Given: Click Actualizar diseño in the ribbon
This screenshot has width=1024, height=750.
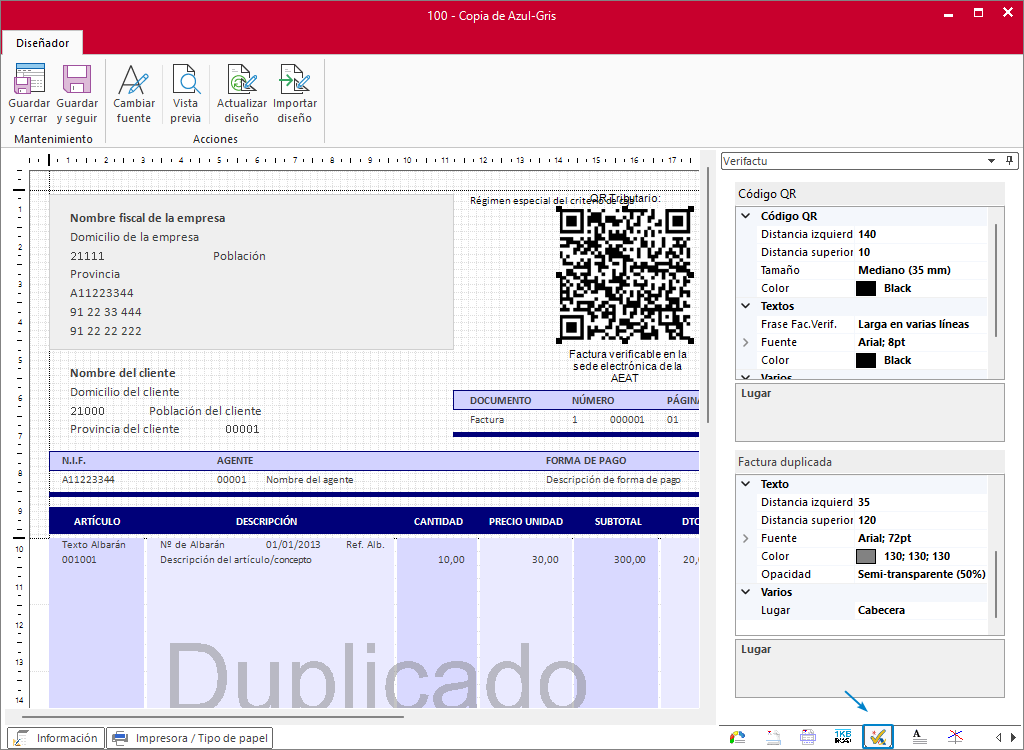Looking at the screenshot, I should pyautogui.click(x=241, y=92).
